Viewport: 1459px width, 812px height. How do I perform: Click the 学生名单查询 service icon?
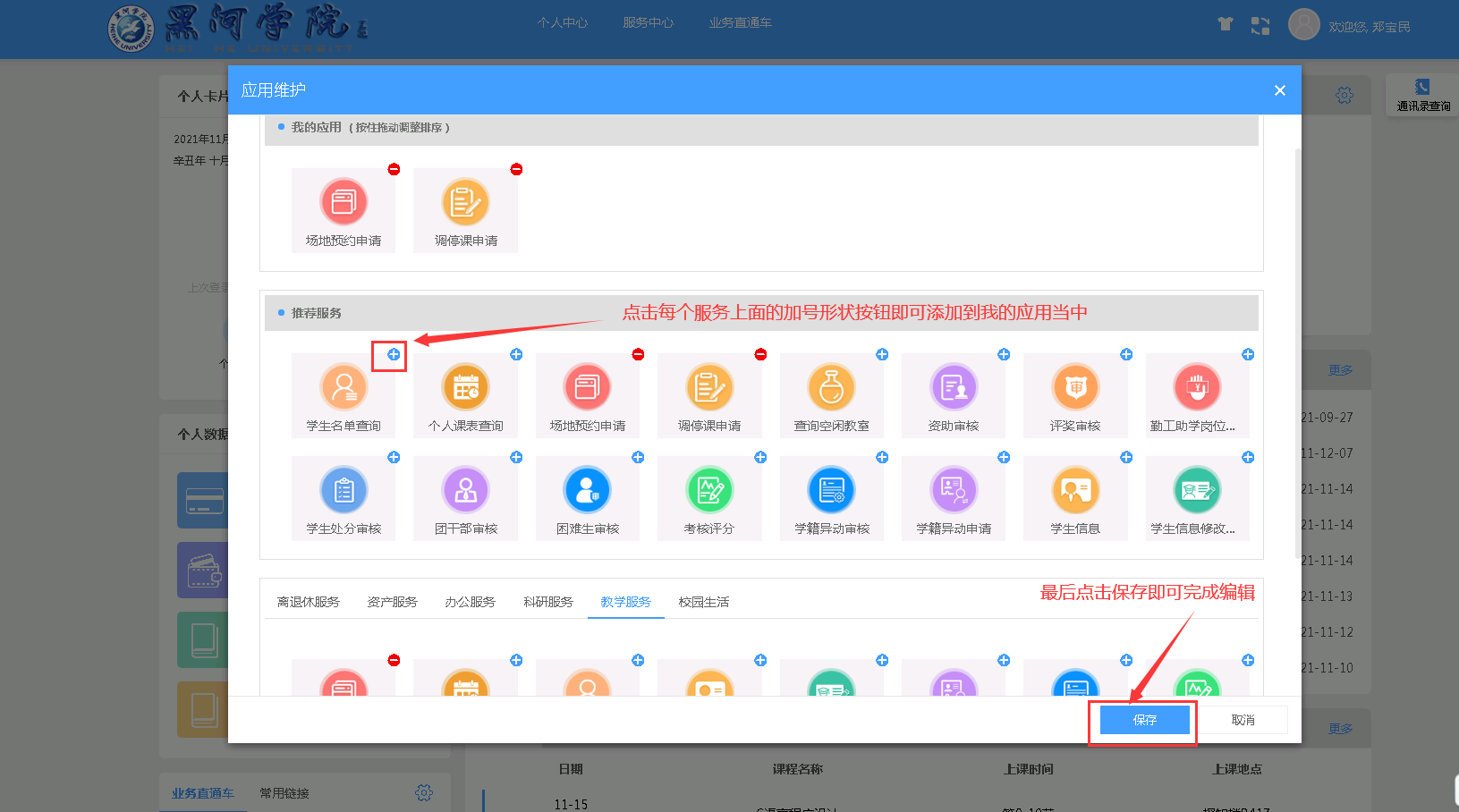[x=344, y=387]
